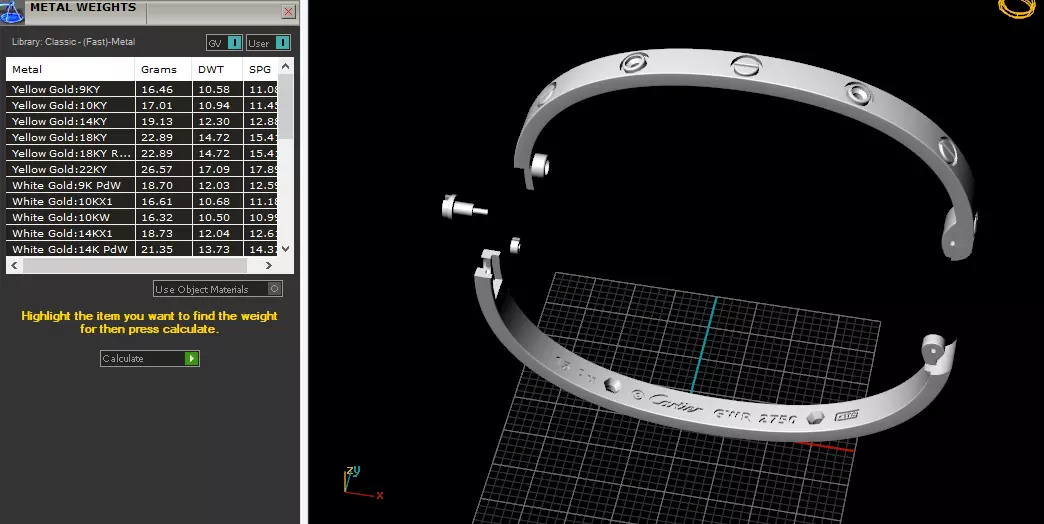Enable Use Object Materials option
This screenshot has height=524, width=1044.
coord(218,289)
